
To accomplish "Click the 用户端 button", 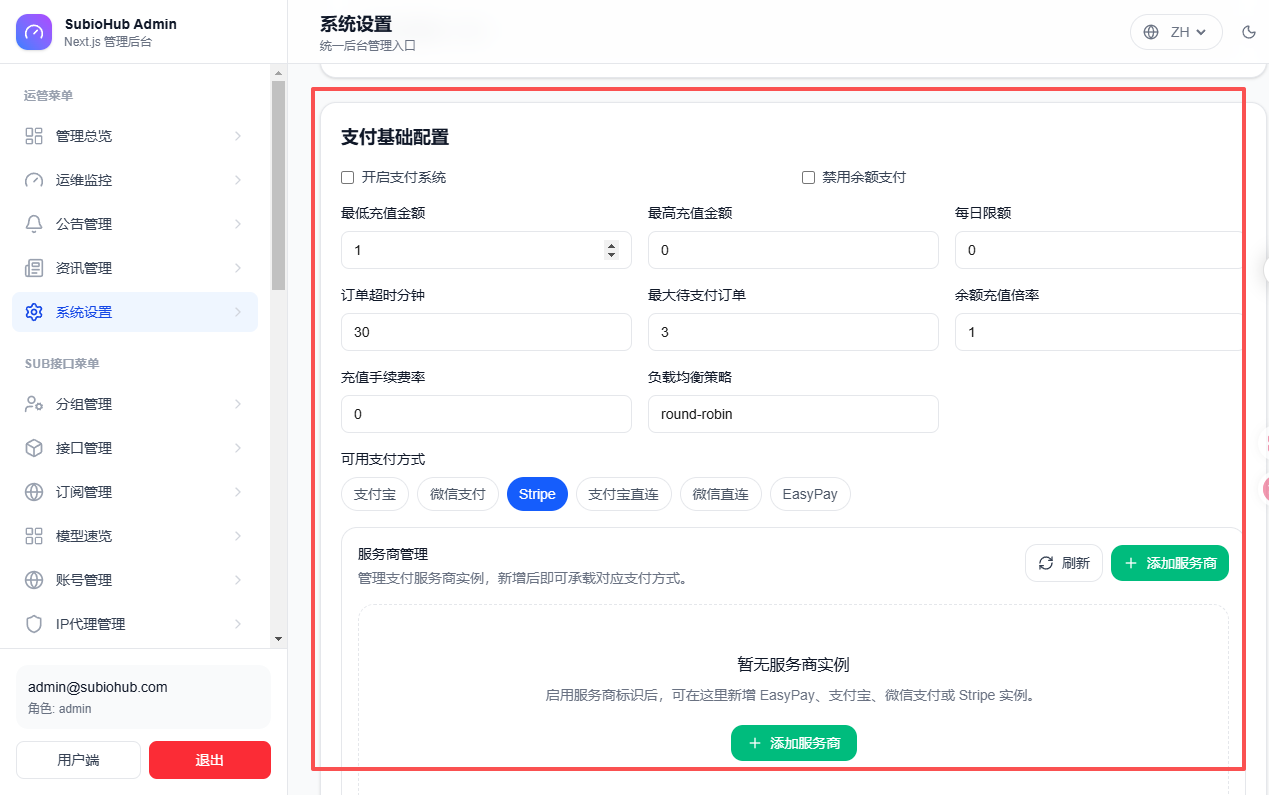I will click(x=78, y=760).
